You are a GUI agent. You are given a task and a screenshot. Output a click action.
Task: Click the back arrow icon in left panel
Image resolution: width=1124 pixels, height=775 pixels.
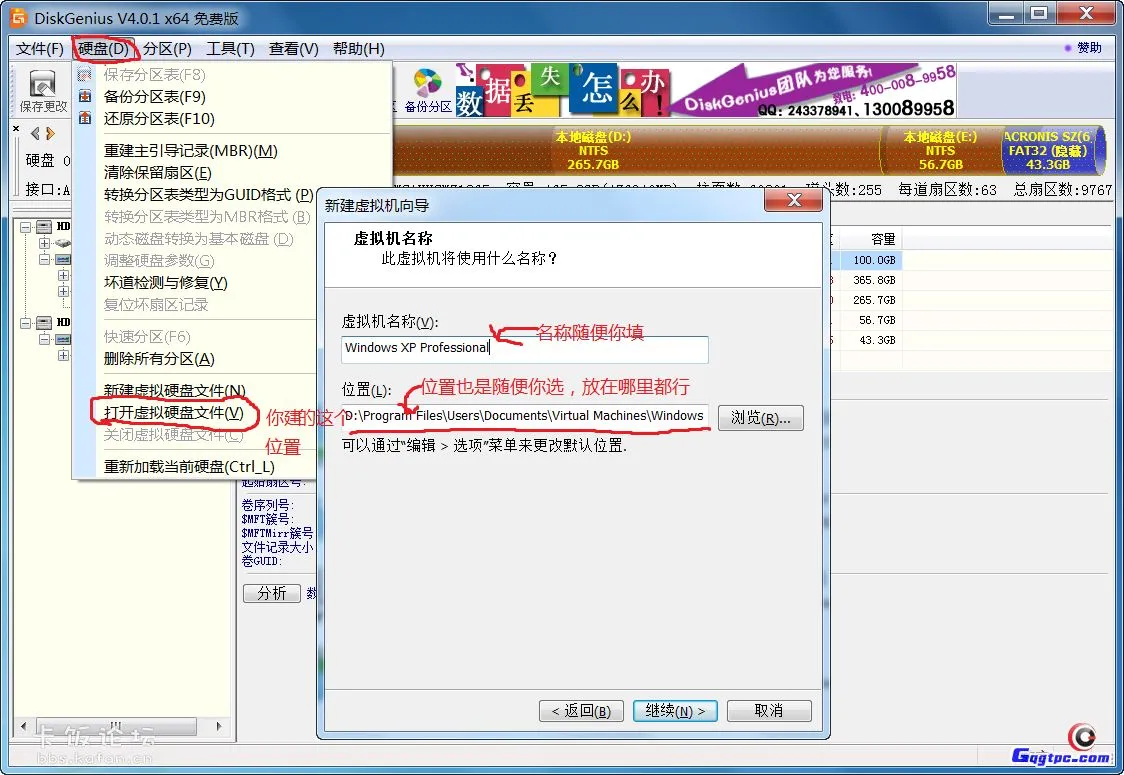click(x=34, y=134)
